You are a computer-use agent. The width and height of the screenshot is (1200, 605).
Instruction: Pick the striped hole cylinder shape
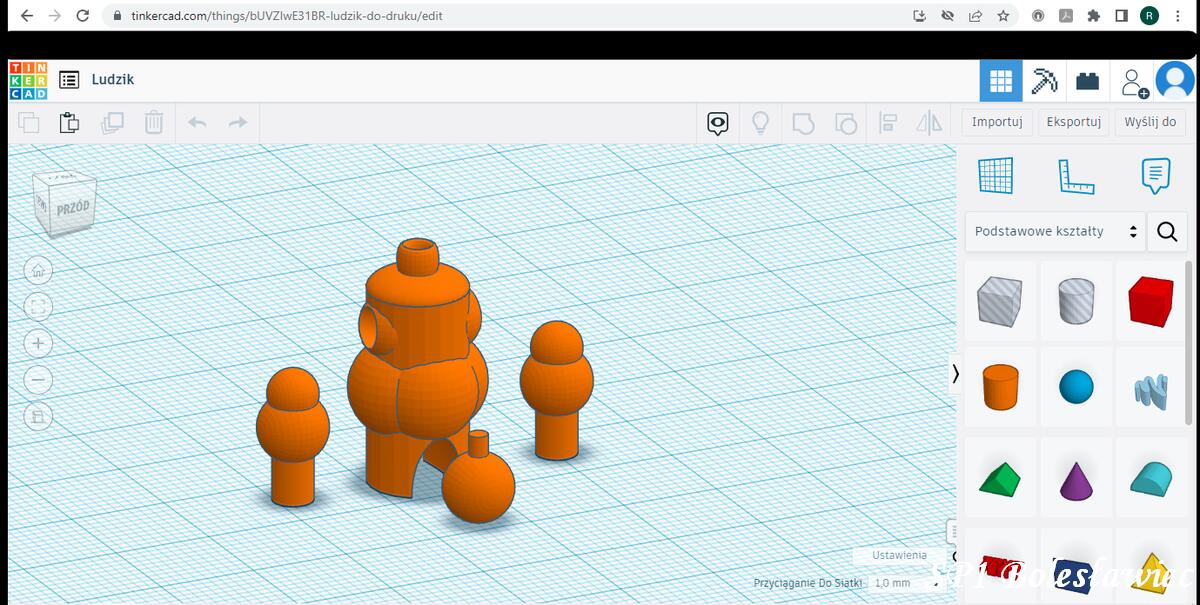tap(1076, 301)
